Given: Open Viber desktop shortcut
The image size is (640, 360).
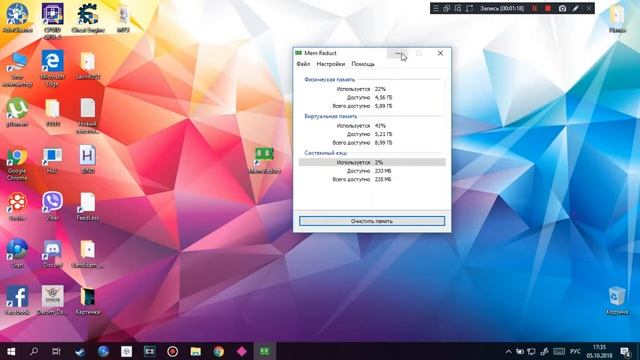Looking at the screenshot, I should click(x=52, y=206).
